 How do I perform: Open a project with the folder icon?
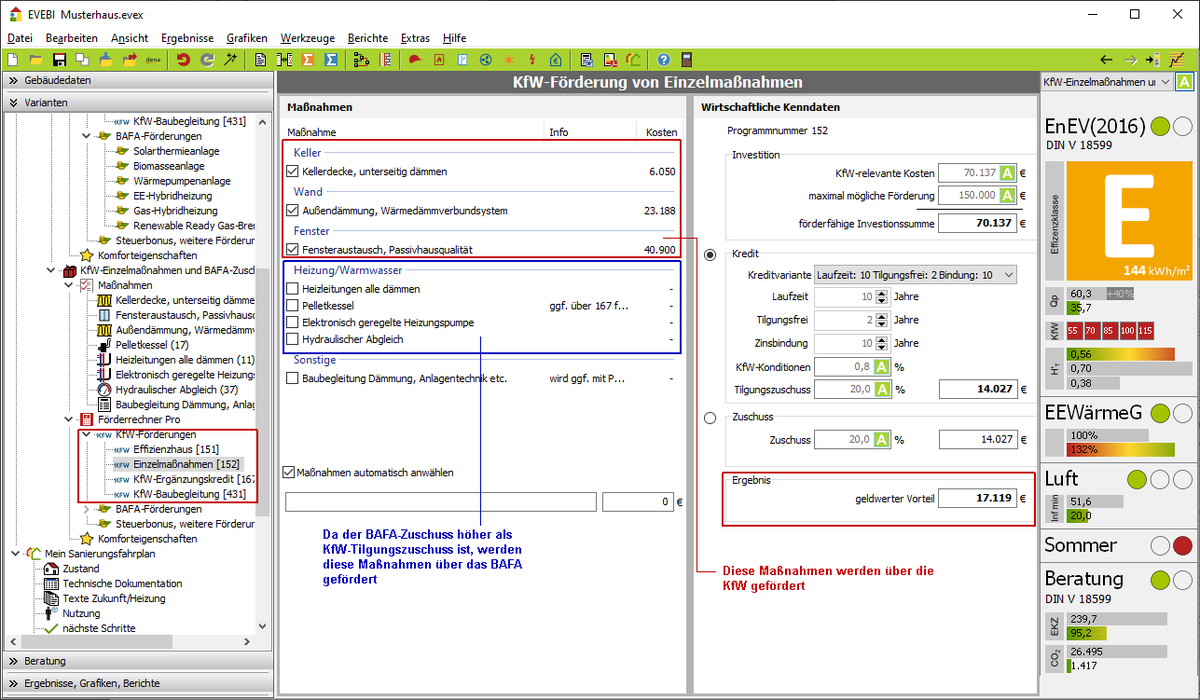point(36,60)
